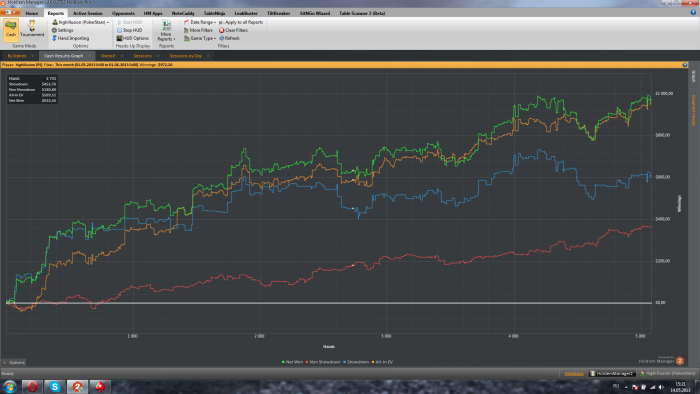Open Opera browser from taskbar
The height and width of the screenshot is (394, 700).
click(32, 386)
